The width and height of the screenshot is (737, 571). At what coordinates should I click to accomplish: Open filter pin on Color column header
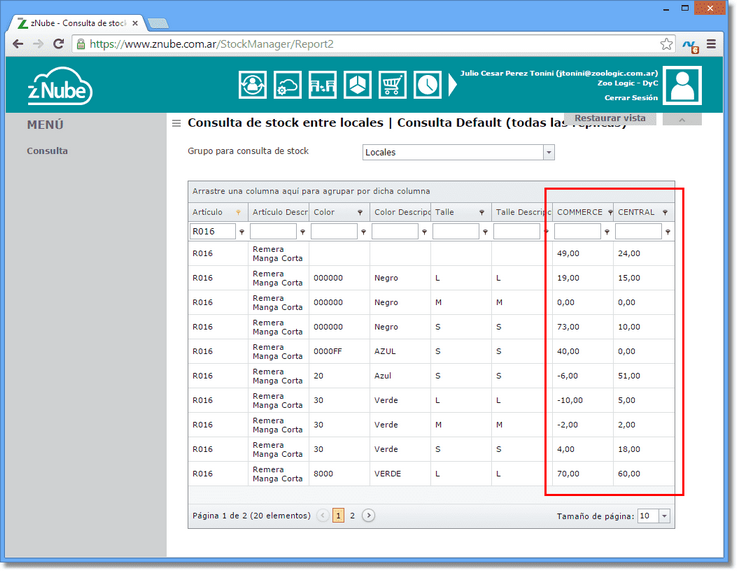click(360, 212)
